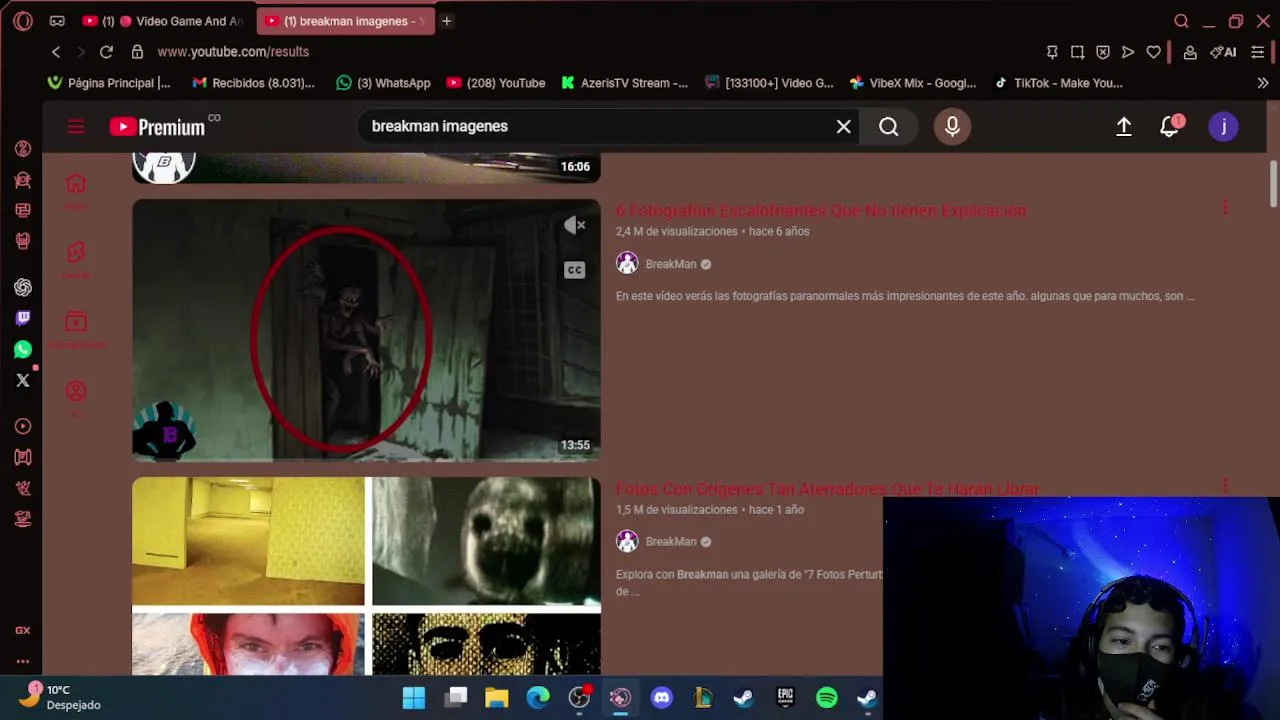Open the WhatsApp bookmark in the bookmarks bar
Screen dimensions: 1280x720
383,83
